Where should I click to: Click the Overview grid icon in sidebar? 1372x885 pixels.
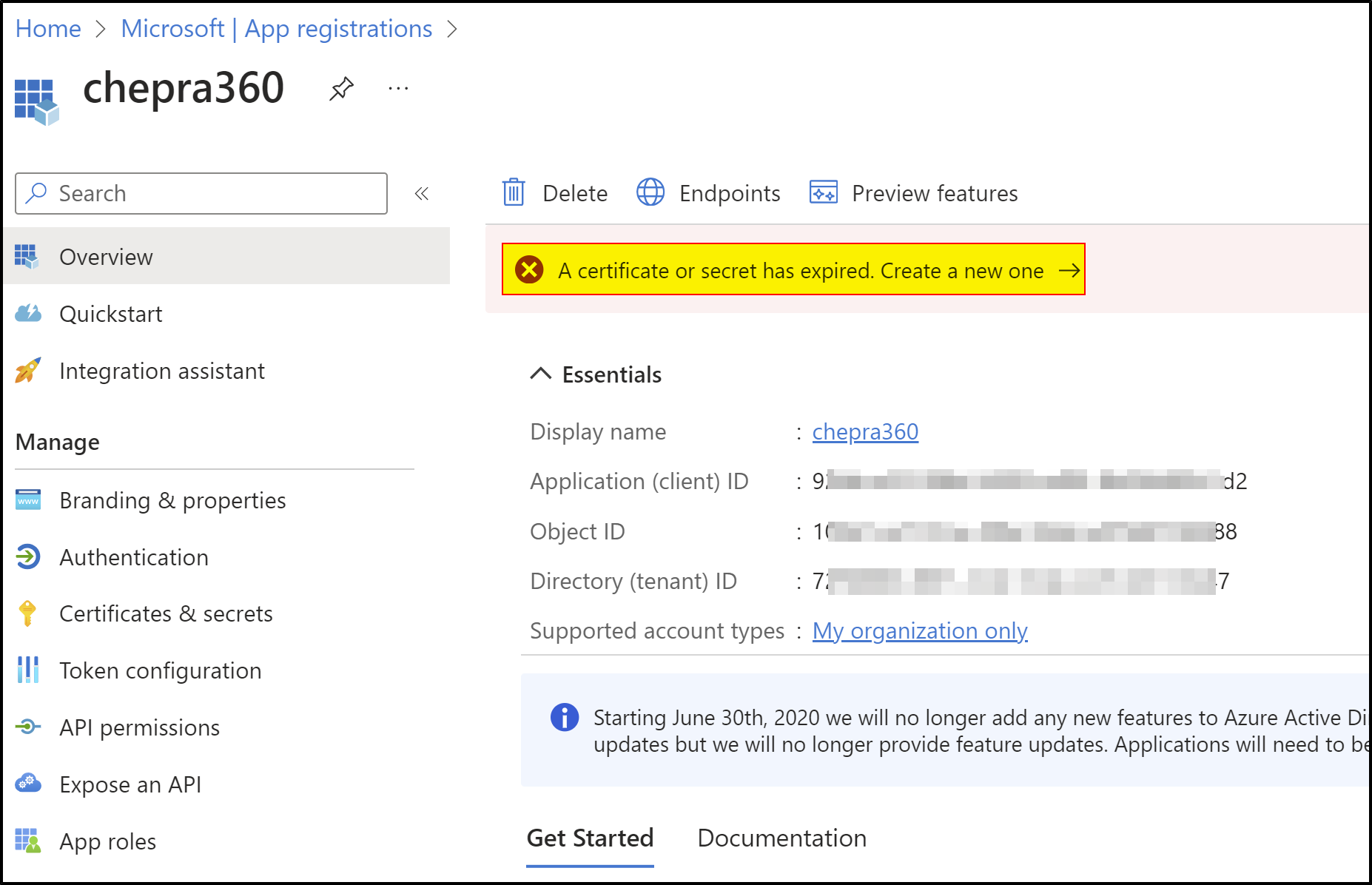point(27,257)
